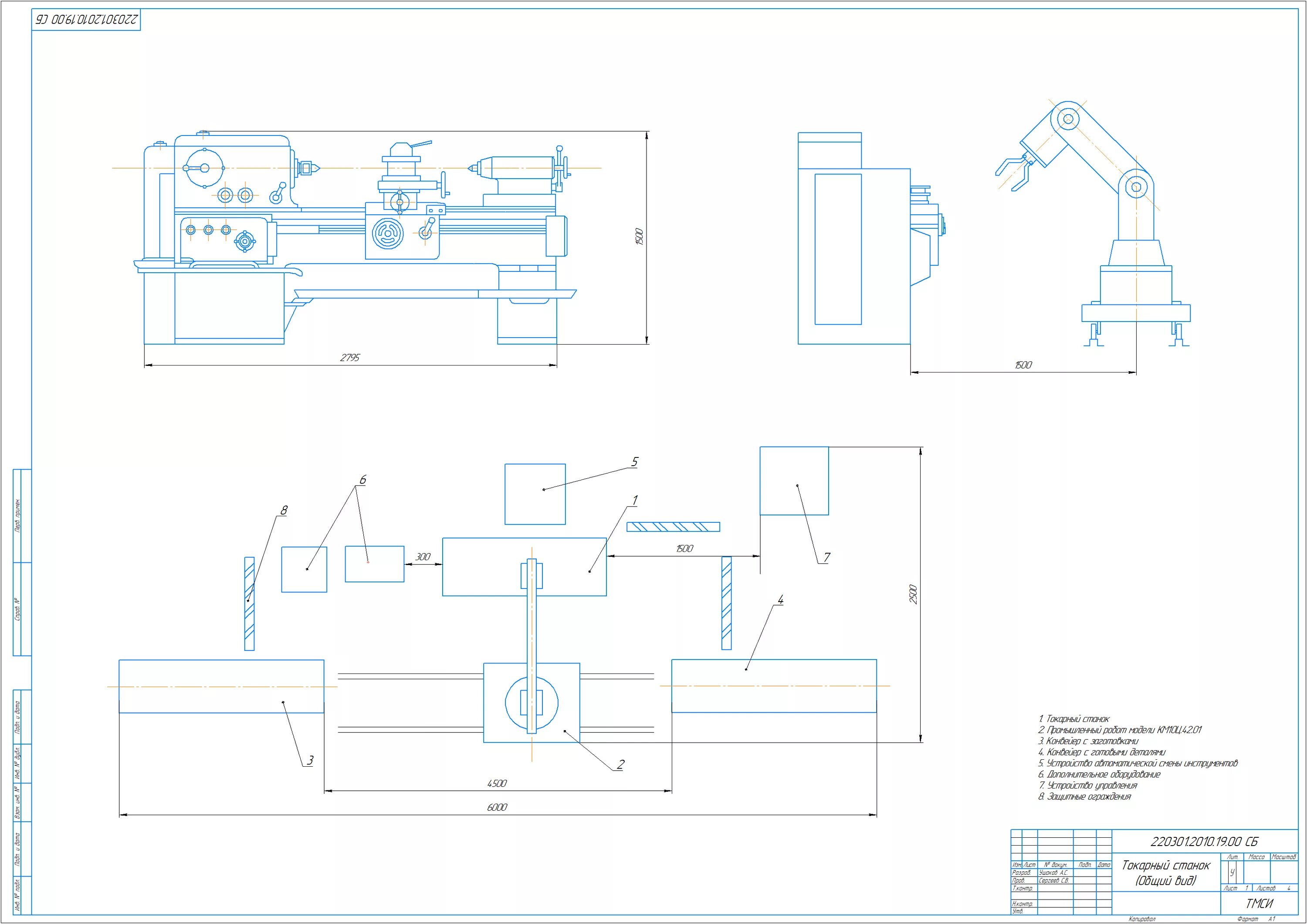
Task: Select the 4500 dimension between the conveyors
Action: click(x=497, y=783)
